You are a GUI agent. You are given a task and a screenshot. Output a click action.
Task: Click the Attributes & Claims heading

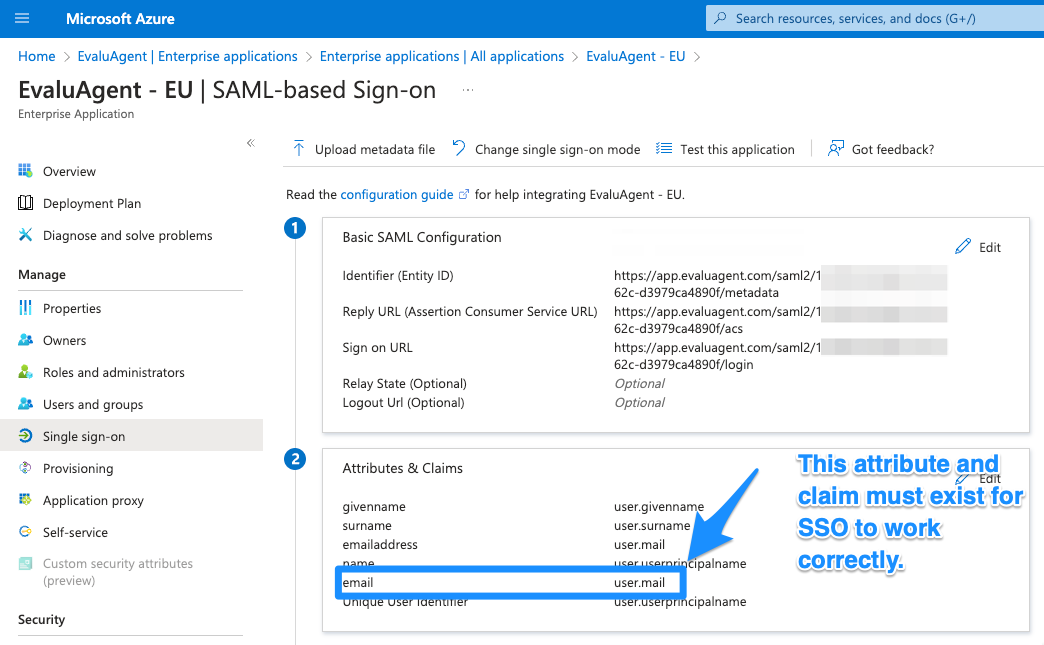coord(402,468)
